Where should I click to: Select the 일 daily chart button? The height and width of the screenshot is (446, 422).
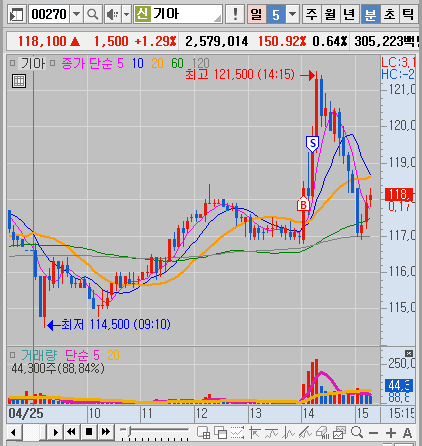click(x=256, y=14)
